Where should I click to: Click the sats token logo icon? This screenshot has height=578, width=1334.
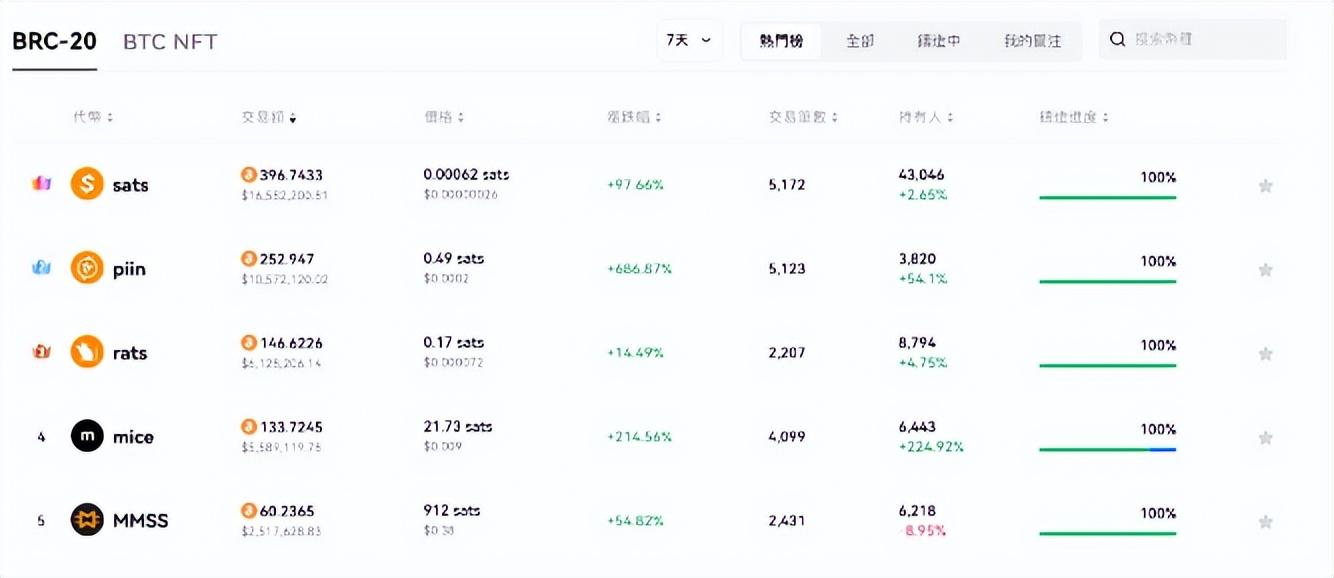87,184
